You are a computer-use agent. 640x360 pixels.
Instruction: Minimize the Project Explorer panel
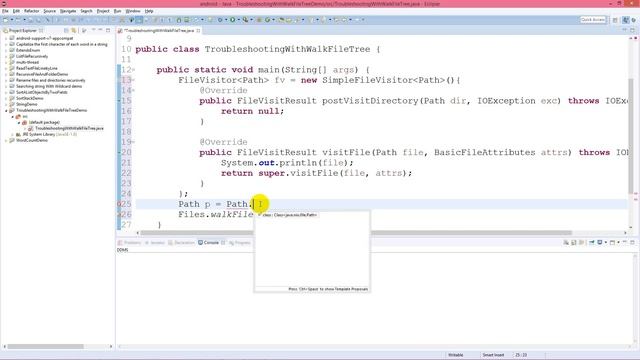[100, 30]
